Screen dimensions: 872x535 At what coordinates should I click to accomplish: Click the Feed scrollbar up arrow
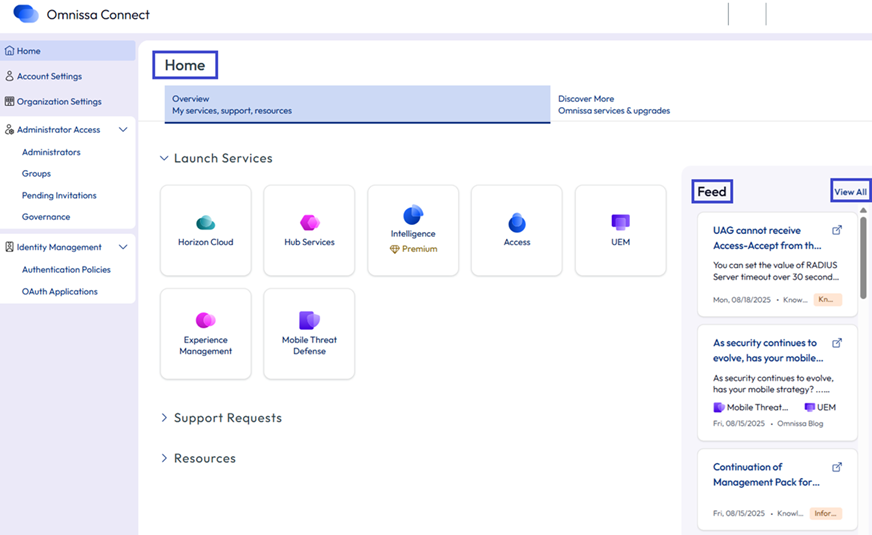863,210
